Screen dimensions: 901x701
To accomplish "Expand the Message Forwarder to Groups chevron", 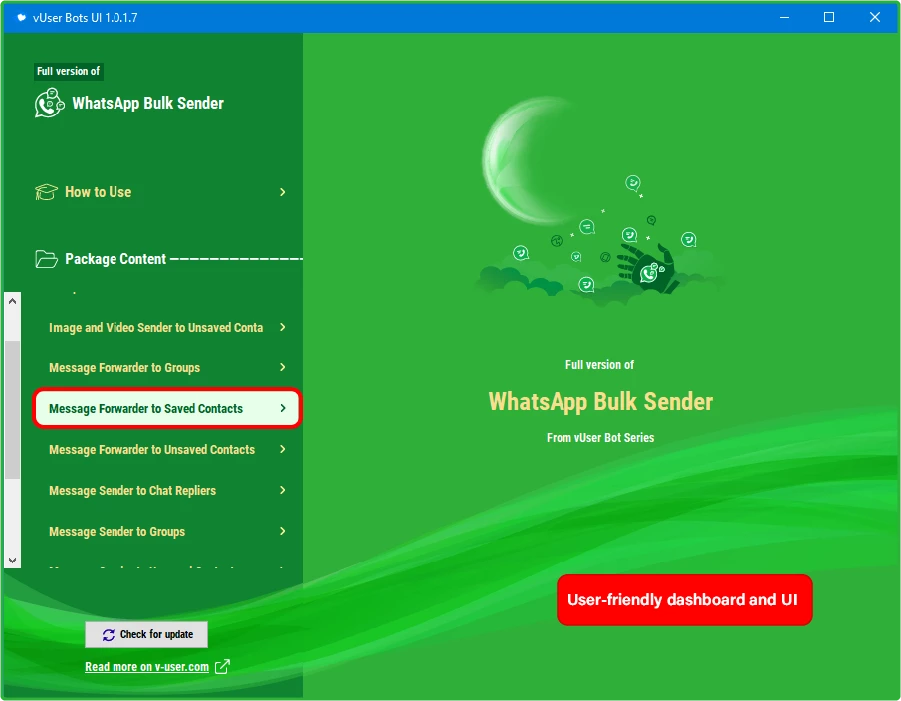I will [x=283, y=367].
